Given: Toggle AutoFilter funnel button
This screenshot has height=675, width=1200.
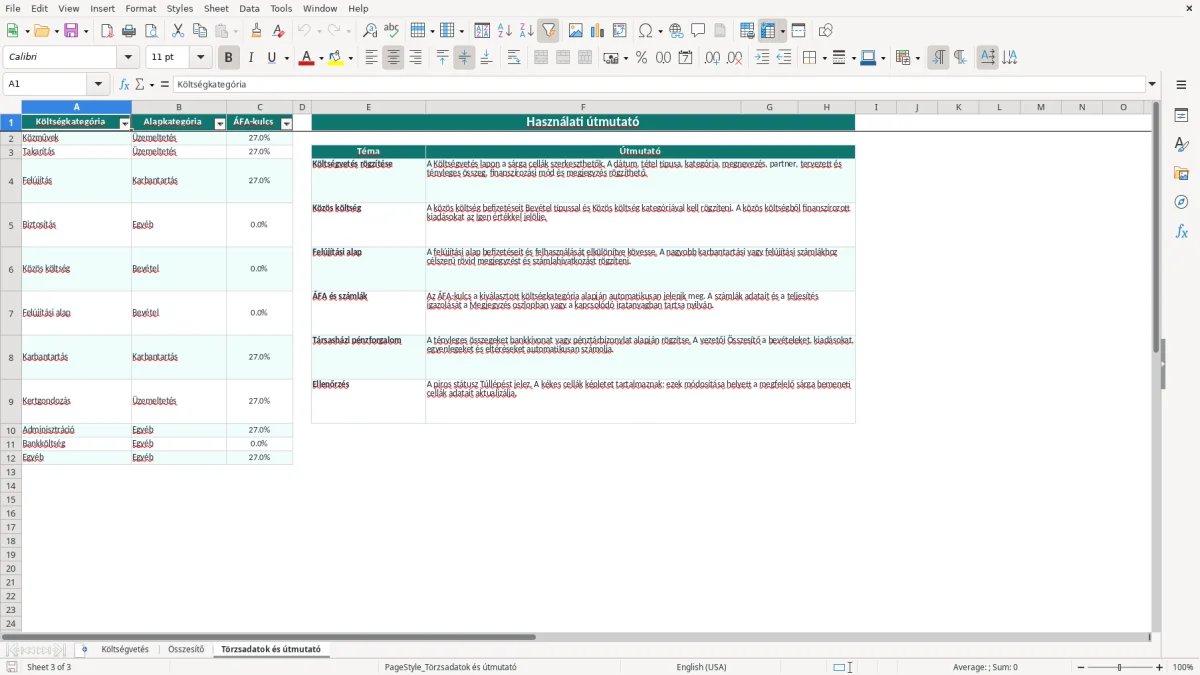Looking at the screenshot, I should pos(549,31).
